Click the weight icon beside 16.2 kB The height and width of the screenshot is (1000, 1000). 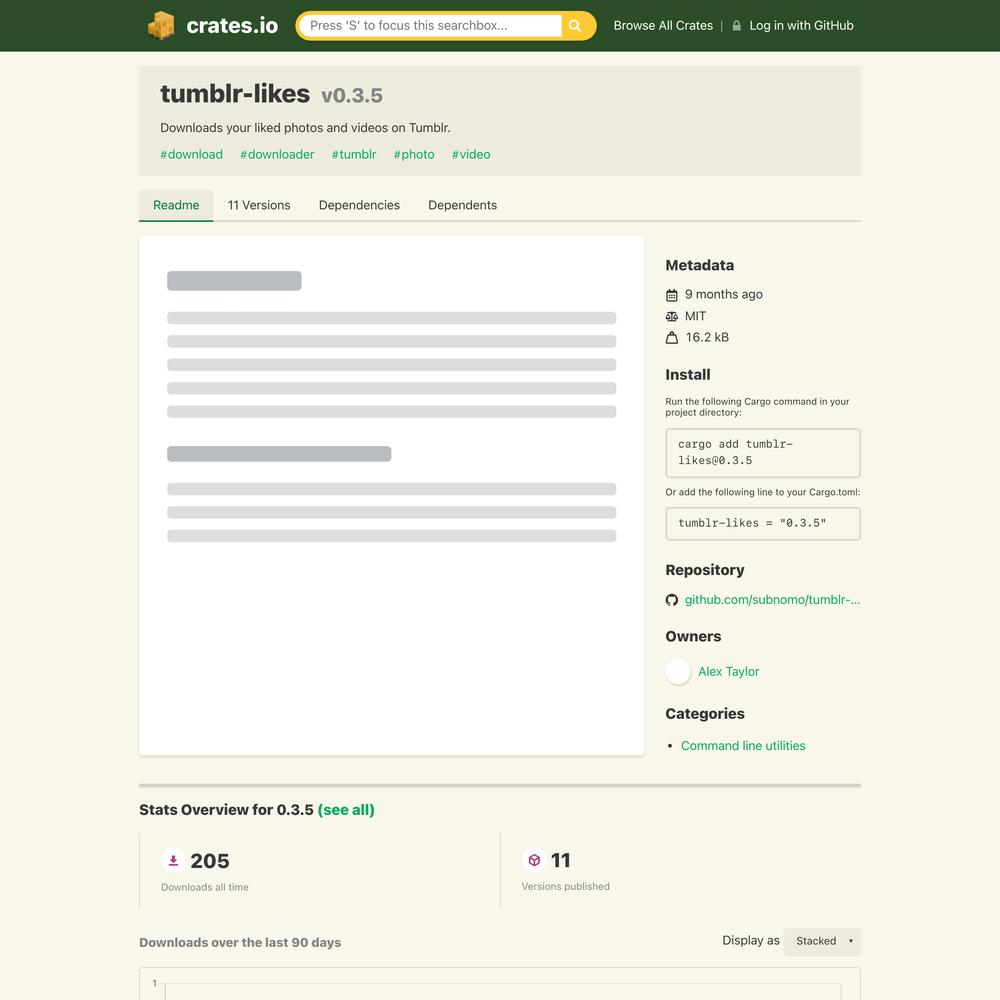tap(672, 337)
